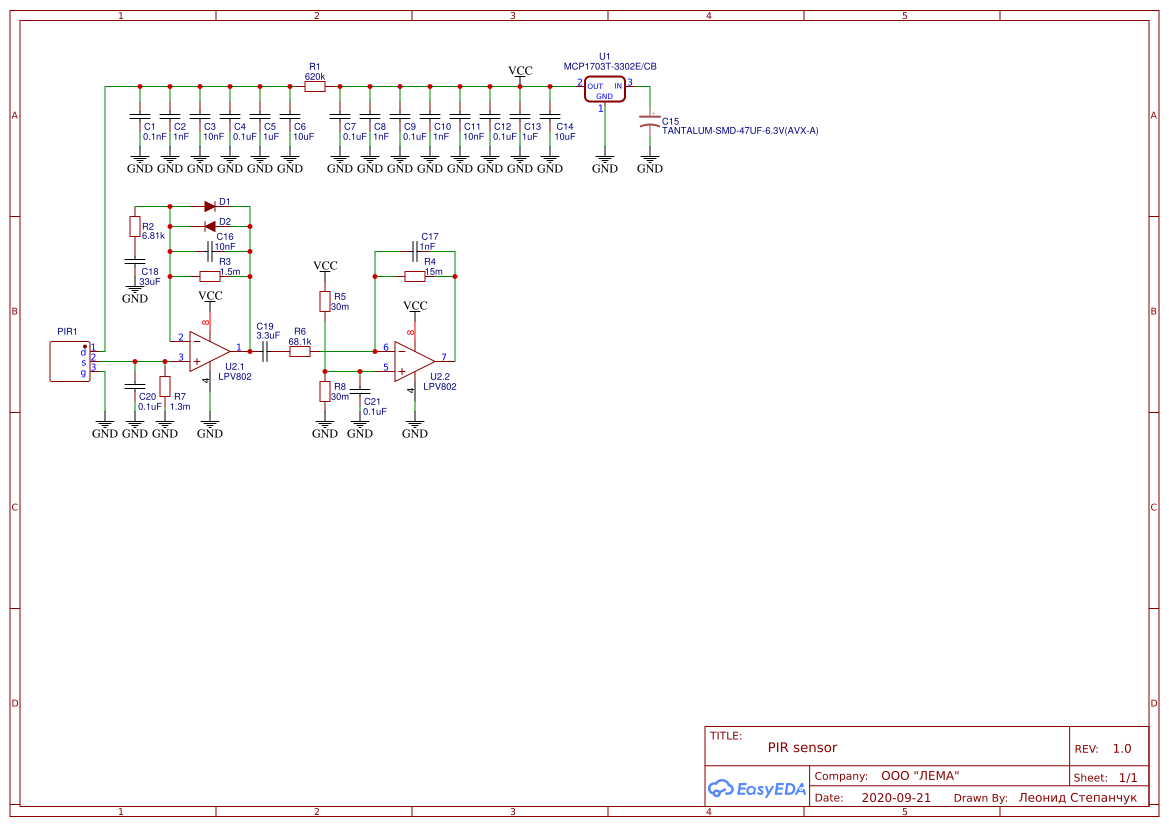Click the VCC power label above R5
The width and height of the screenshot is (1169, 827).
pyautogui.click(x=325, y=265)
